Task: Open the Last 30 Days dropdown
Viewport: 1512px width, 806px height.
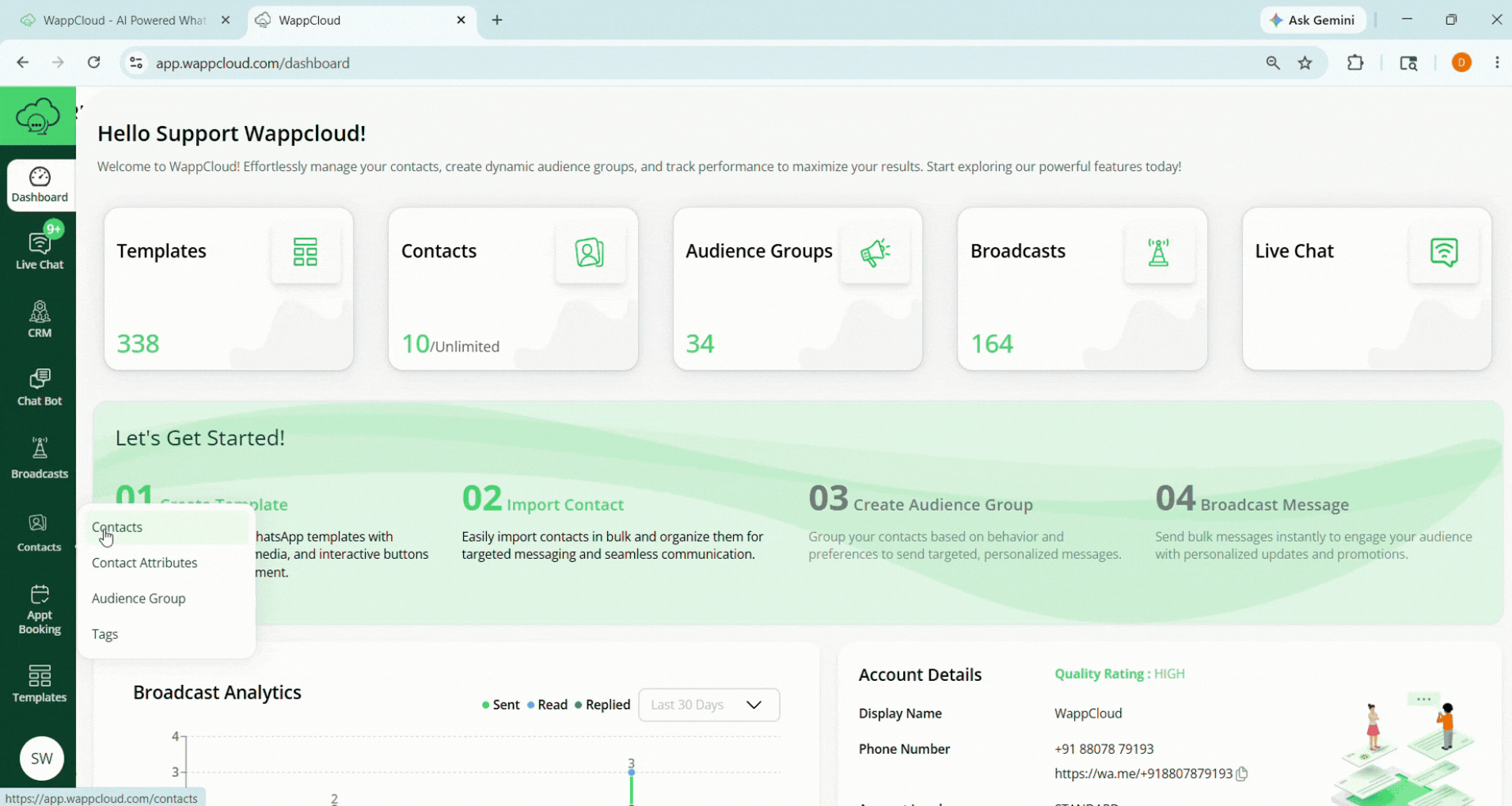Action: coord(709,705)
